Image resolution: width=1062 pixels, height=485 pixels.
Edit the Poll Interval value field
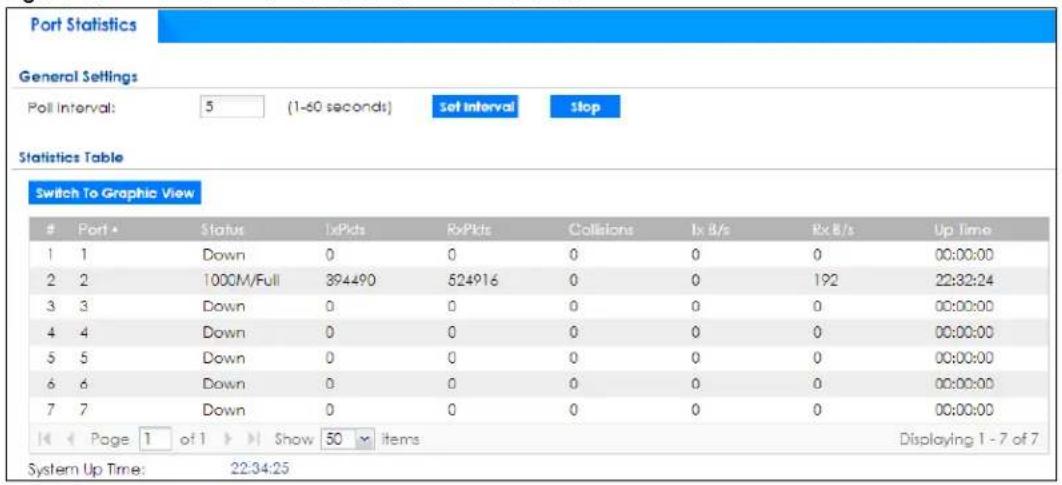tap(232, 107)
